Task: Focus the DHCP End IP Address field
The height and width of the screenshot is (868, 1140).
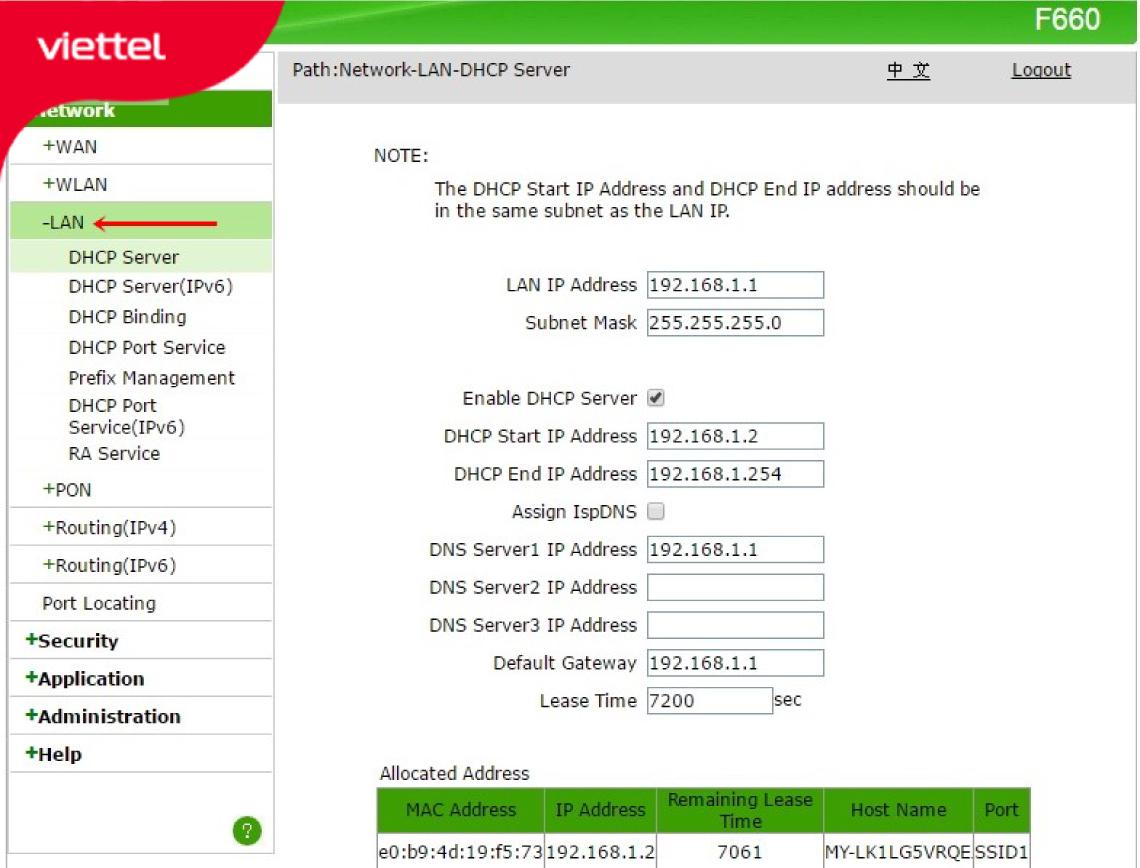Action: click(735, 473)
